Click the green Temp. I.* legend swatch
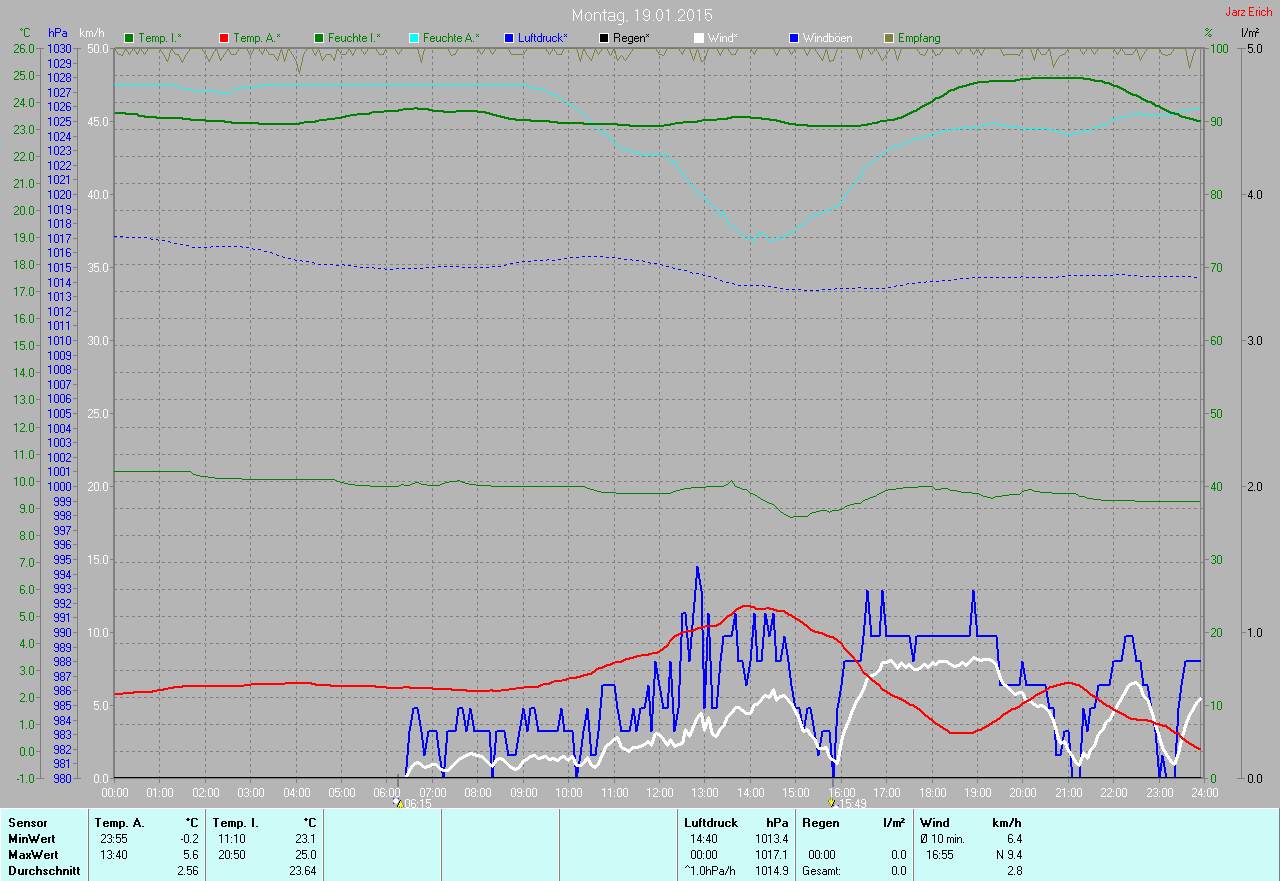1280x881 pixels. pyautogui.click(x=129, y=38)
